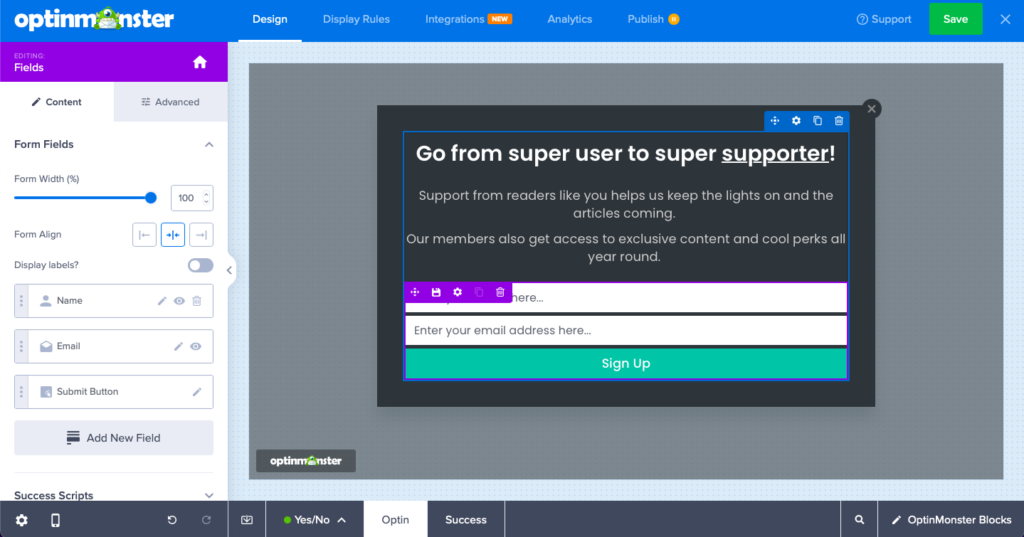Align form to the center
This screenshot has height=537, width=1024.
(173, 235)
